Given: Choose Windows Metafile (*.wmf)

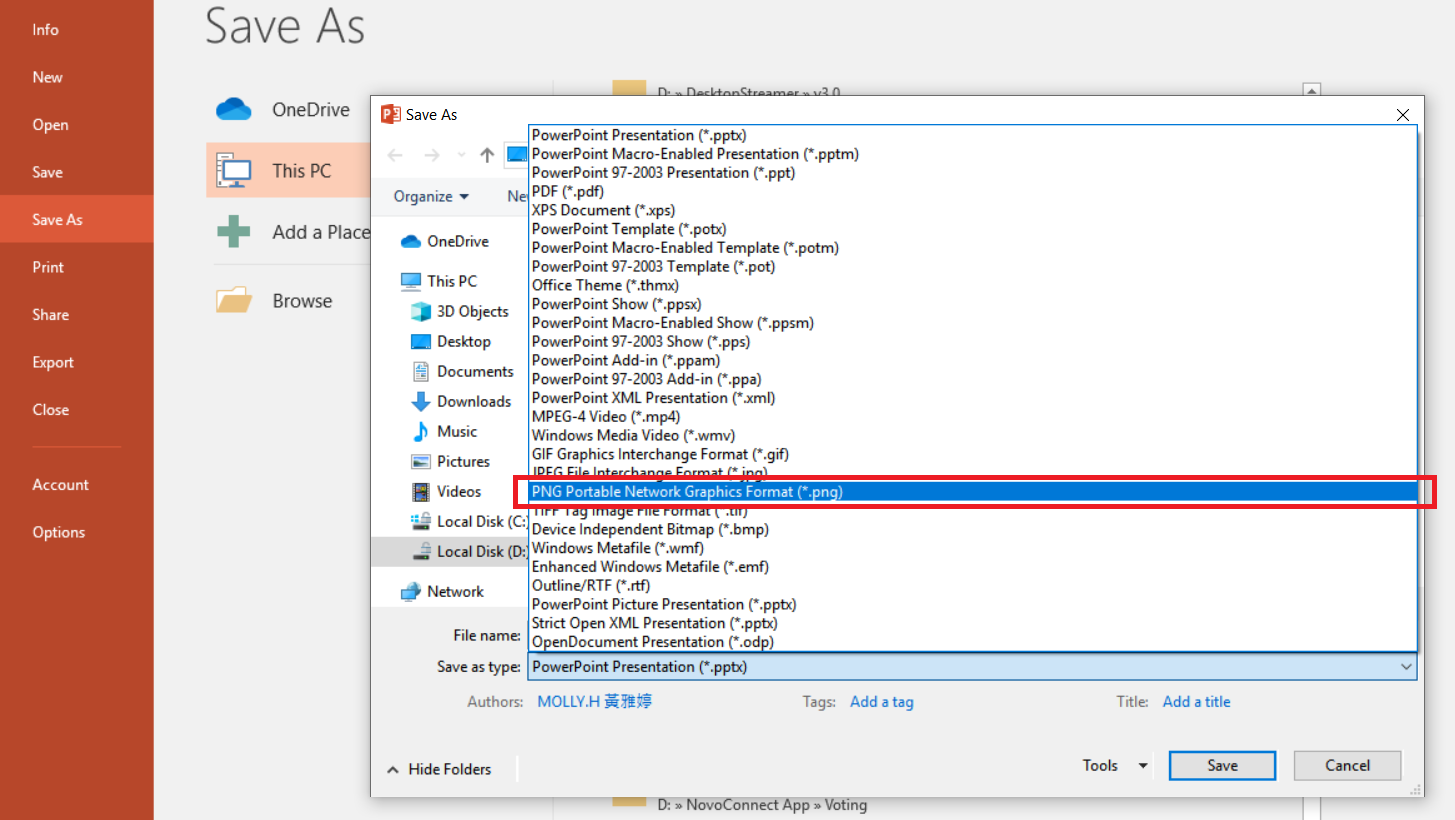Looking at the screenshot, I should (972, 548).
